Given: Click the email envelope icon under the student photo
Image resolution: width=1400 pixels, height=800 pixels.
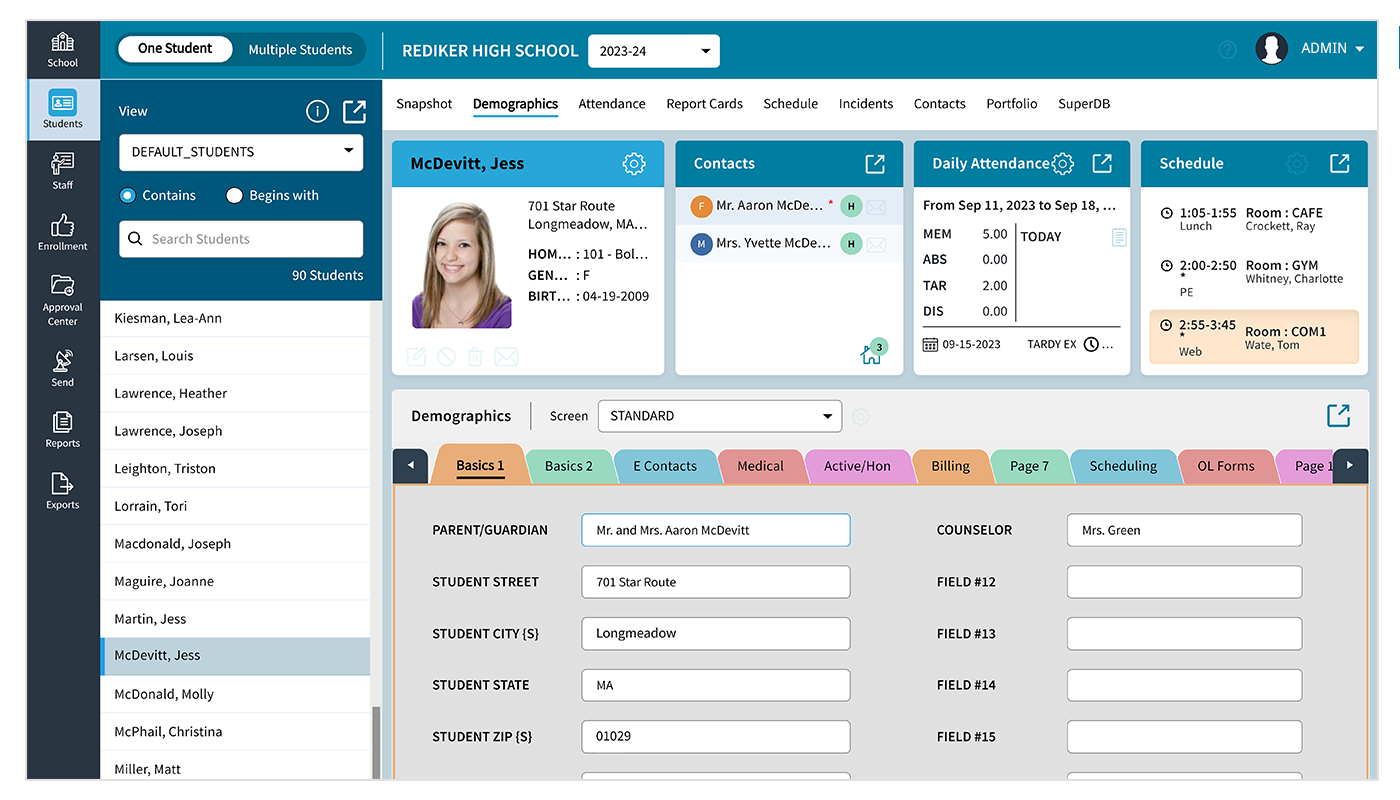Looking at the screenshot, I should tap(504, 356).
